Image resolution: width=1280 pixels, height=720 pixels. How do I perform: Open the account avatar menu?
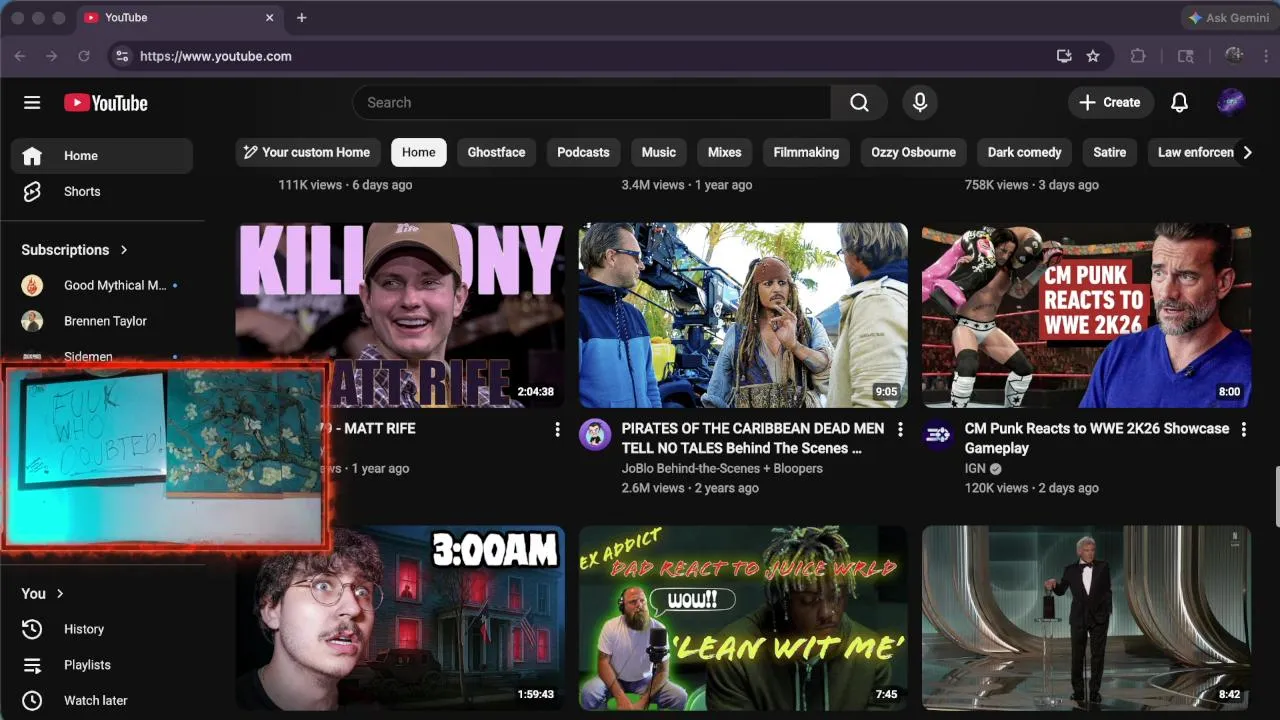coord(1231,102)
